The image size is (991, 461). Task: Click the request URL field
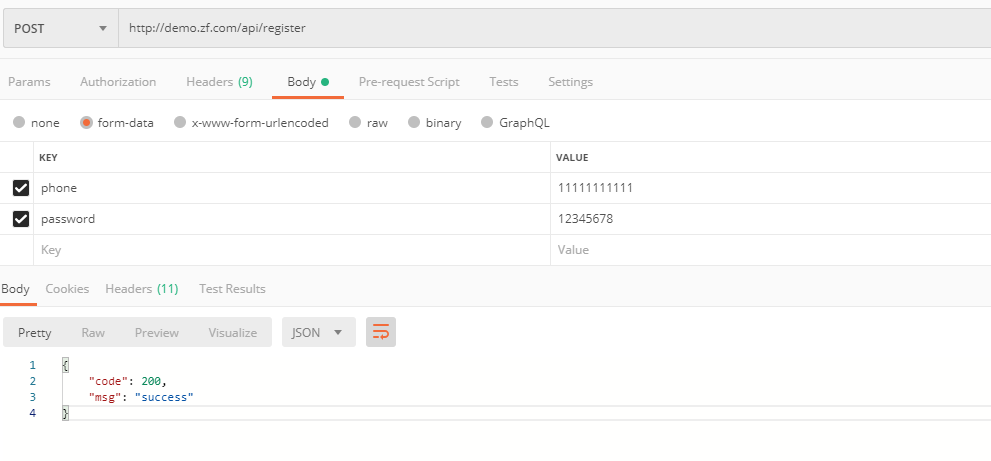click(554, 28)
